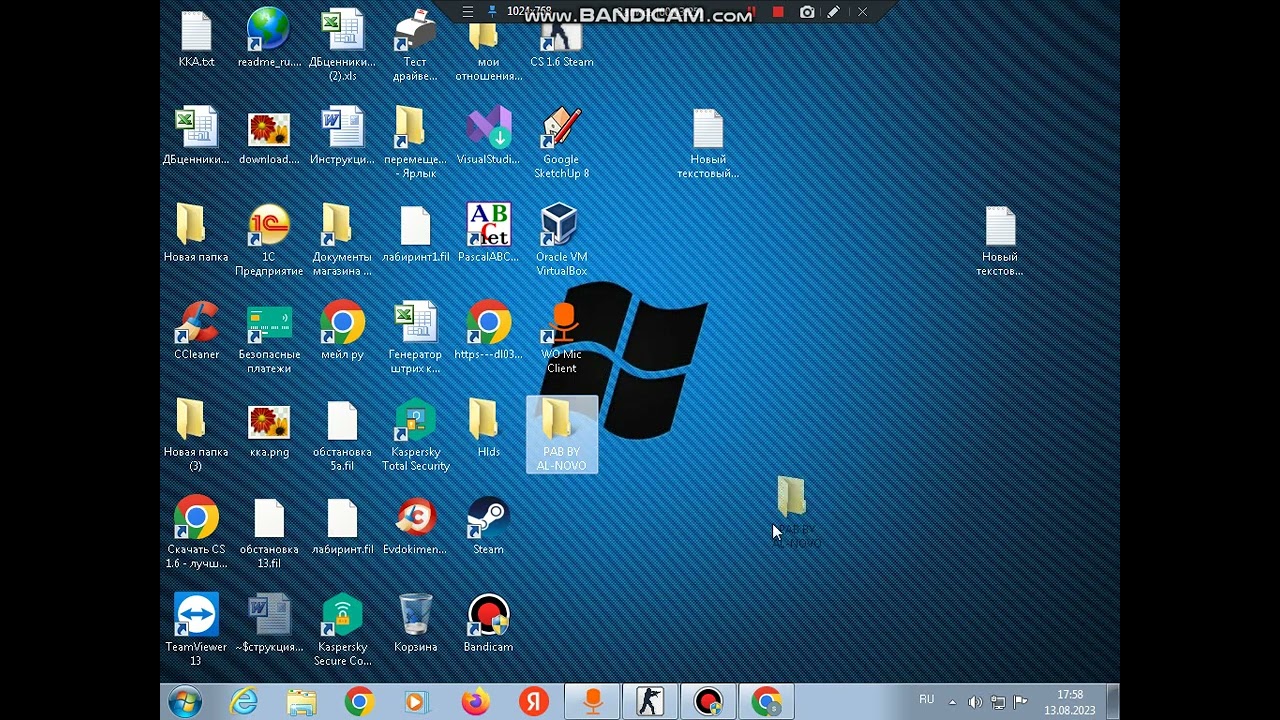Stop recording with red square button
The width and height of the screenshot is (1280, 720).
point(778,12)
